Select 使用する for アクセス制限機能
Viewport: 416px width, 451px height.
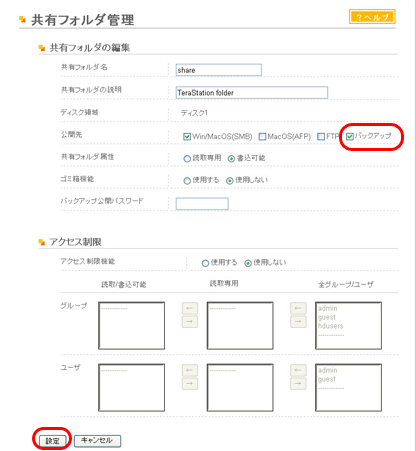click(205, 263)
